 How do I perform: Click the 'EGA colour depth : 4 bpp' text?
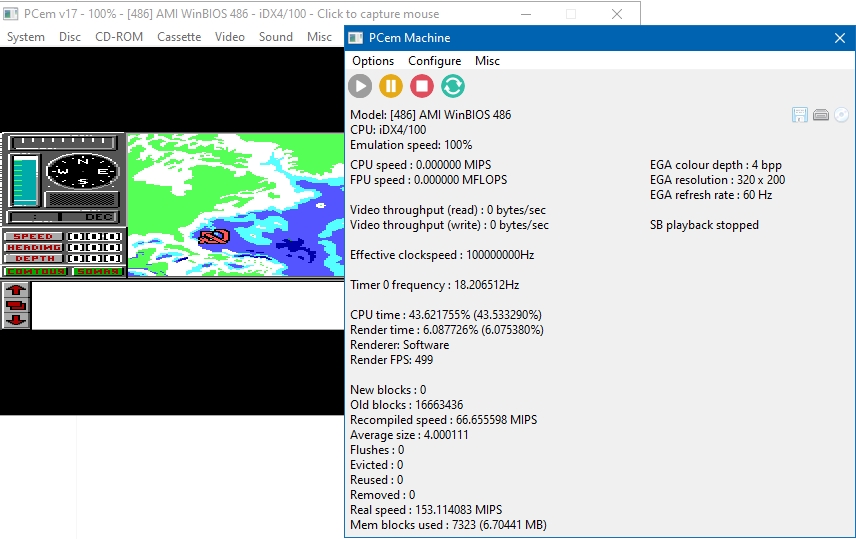(x=716, y=165)
